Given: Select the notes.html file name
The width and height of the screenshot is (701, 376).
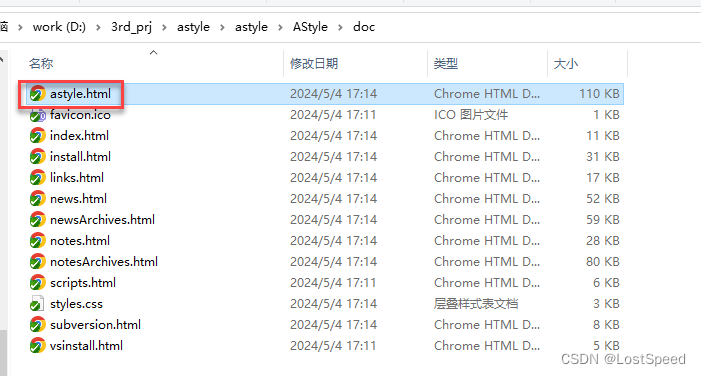Looking at the screenshot, I should point(80,241).
